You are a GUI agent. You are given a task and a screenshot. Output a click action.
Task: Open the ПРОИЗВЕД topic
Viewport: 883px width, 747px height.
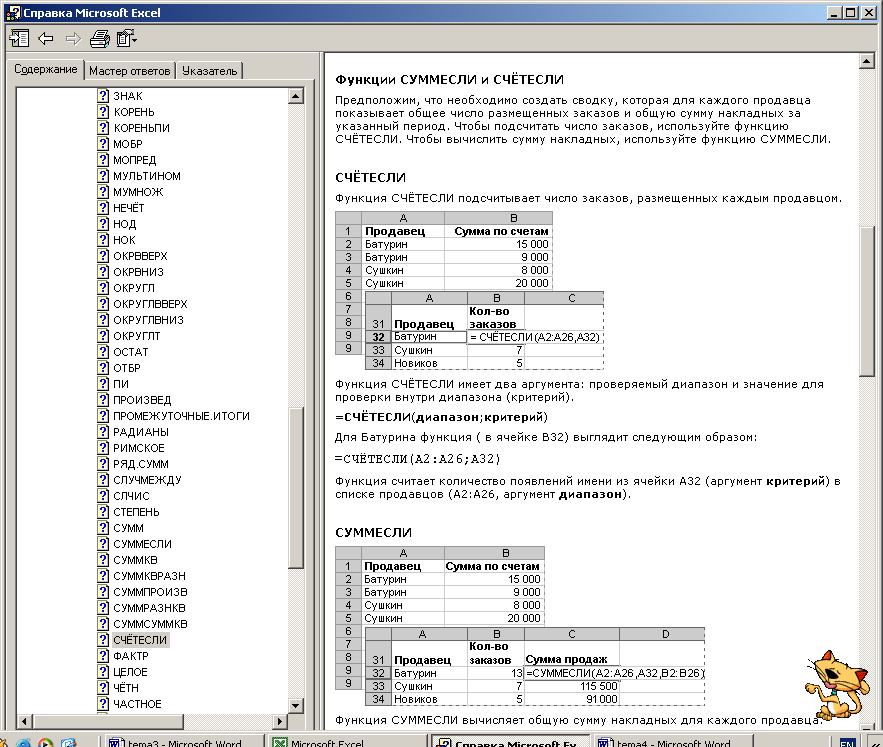coord(142,400)
